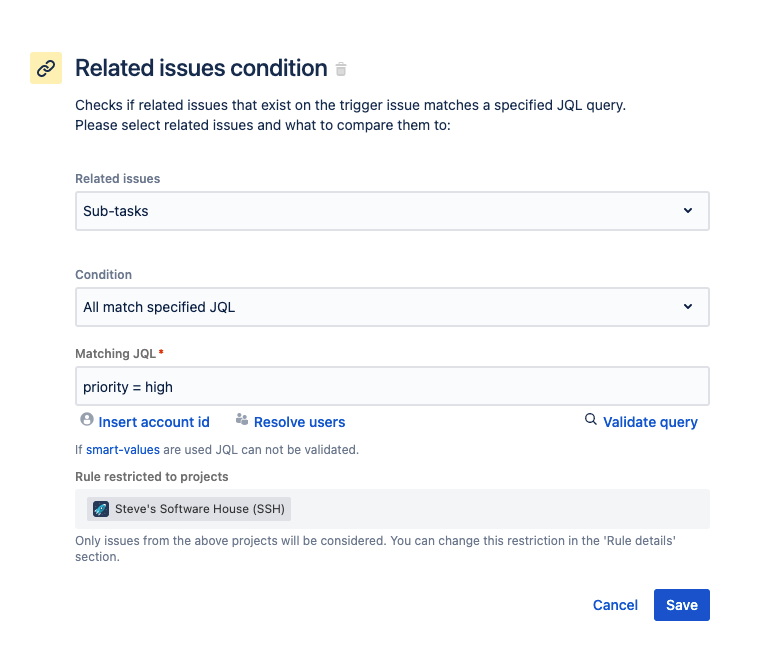Image resolution: width=770 pixels, height=647 pixels.
Task: Click the Condition dropdown chevron arrow
Action: pos(688,307)
